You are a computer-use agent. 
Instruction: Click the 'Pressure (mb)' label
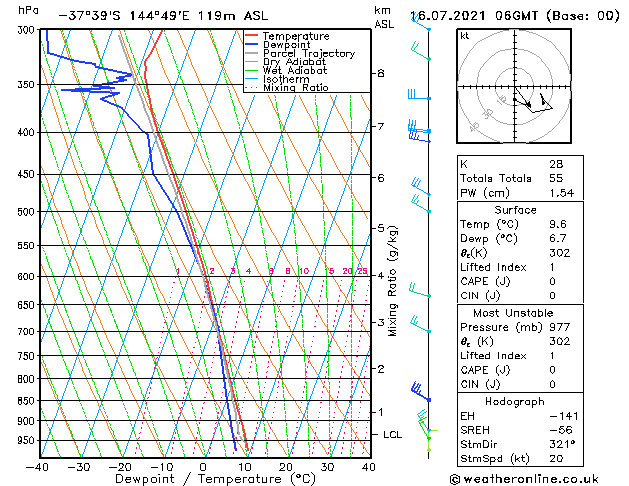[x=502, y=327]
